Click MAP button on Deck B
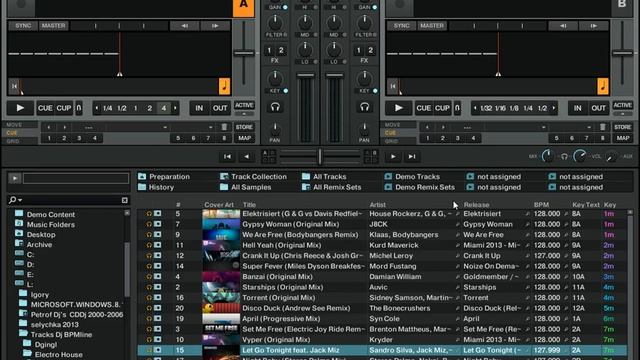Viewport: 640px width, 360px height. tap(623, 138)
